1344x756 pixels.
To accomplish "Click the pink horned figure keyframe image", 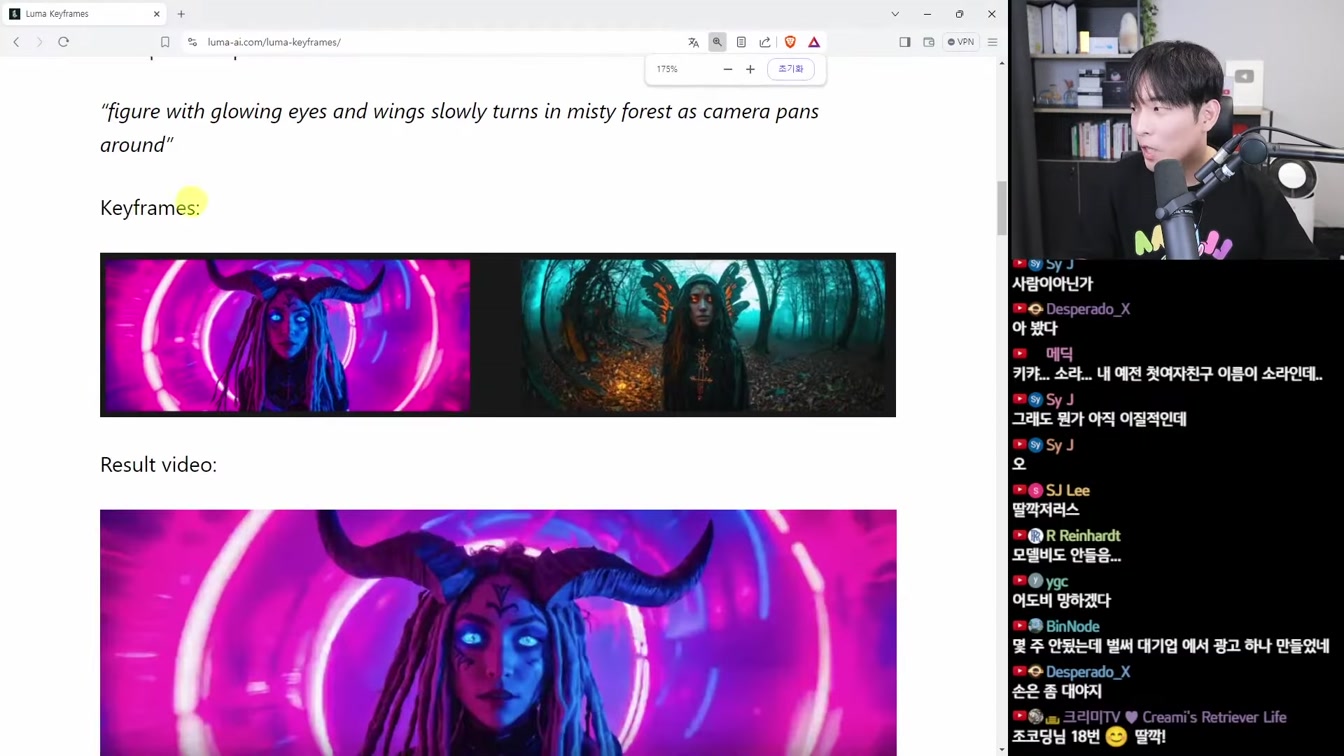I will (x=288, y=335).
